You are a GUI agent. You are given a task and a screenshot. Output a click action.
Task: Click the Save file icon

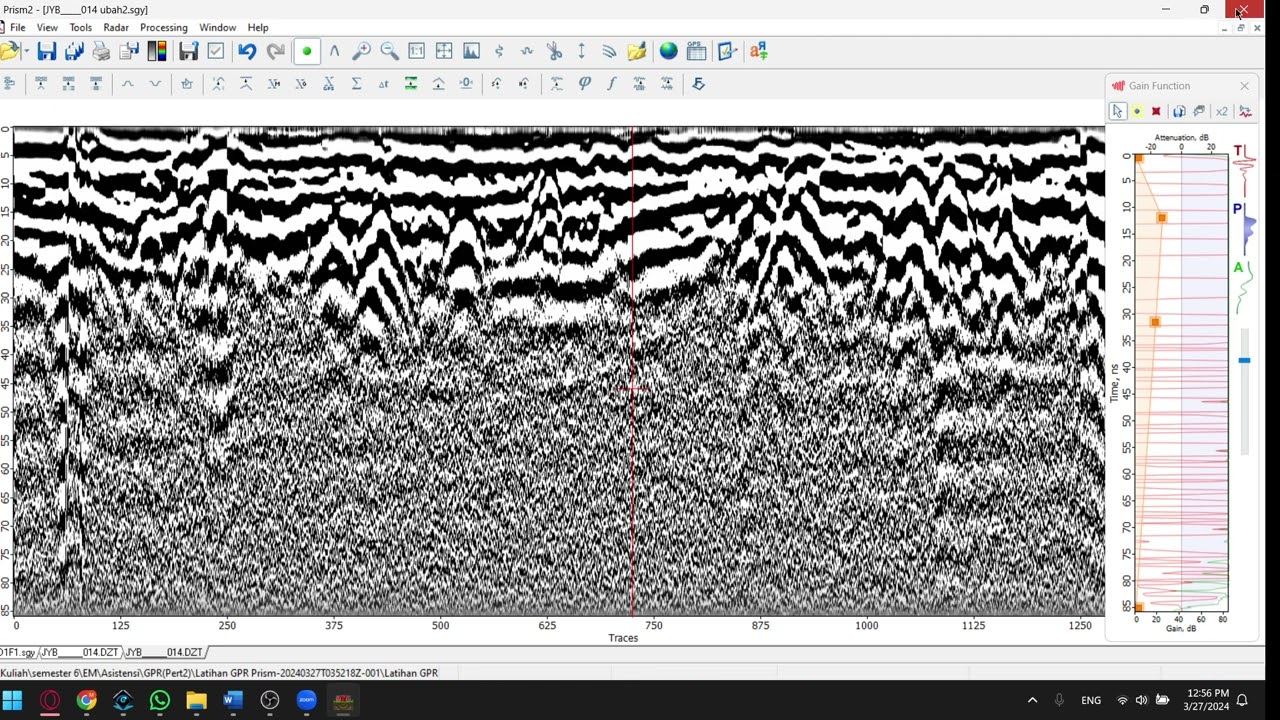coord(46,51)
